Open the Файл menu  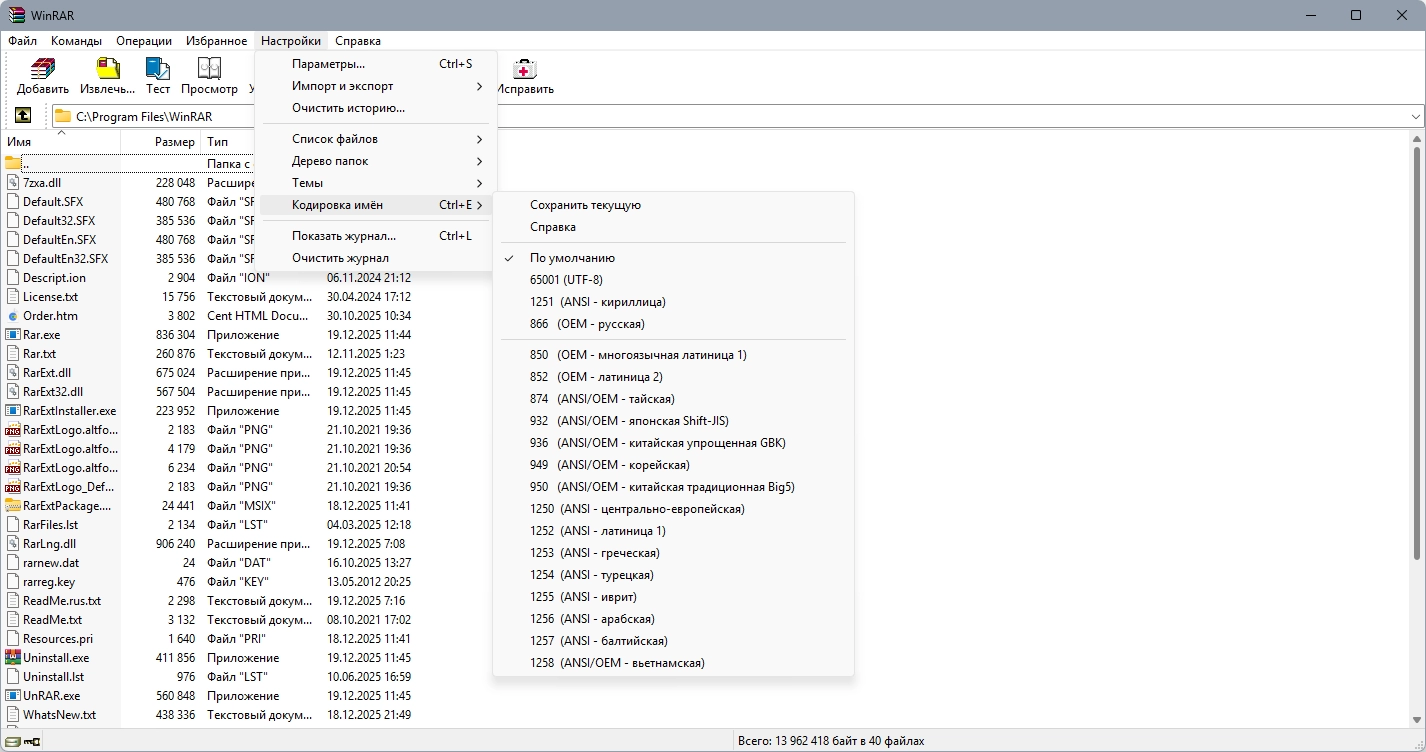[22, 41]
